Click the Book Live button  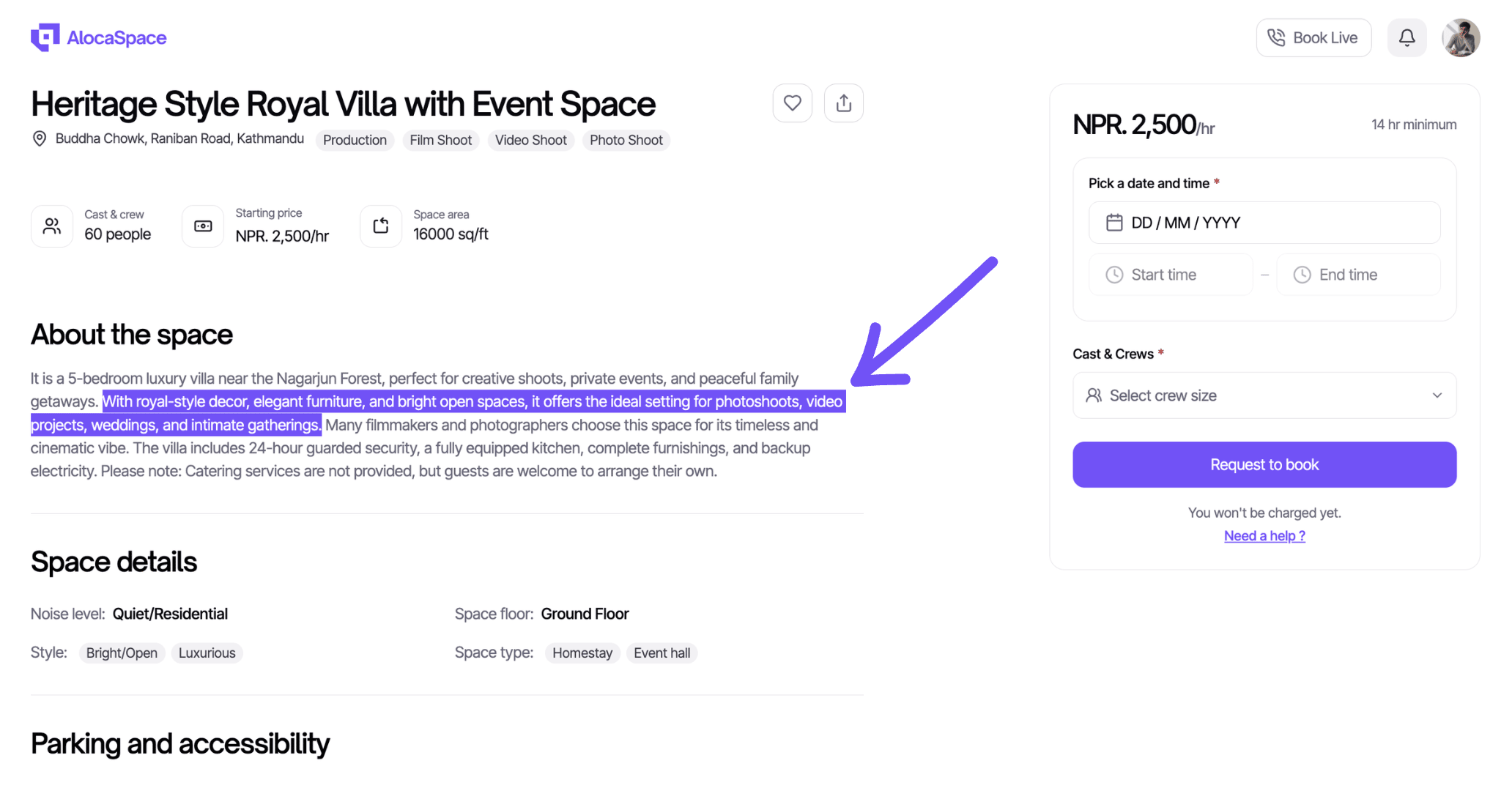(1313, 38)
